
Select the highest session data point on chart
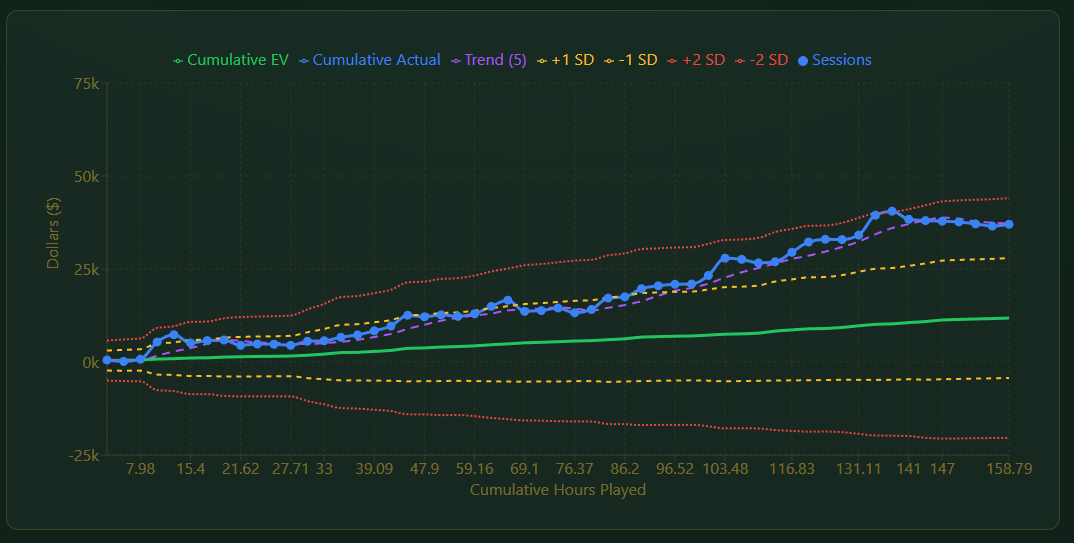[x=891, y=211]
